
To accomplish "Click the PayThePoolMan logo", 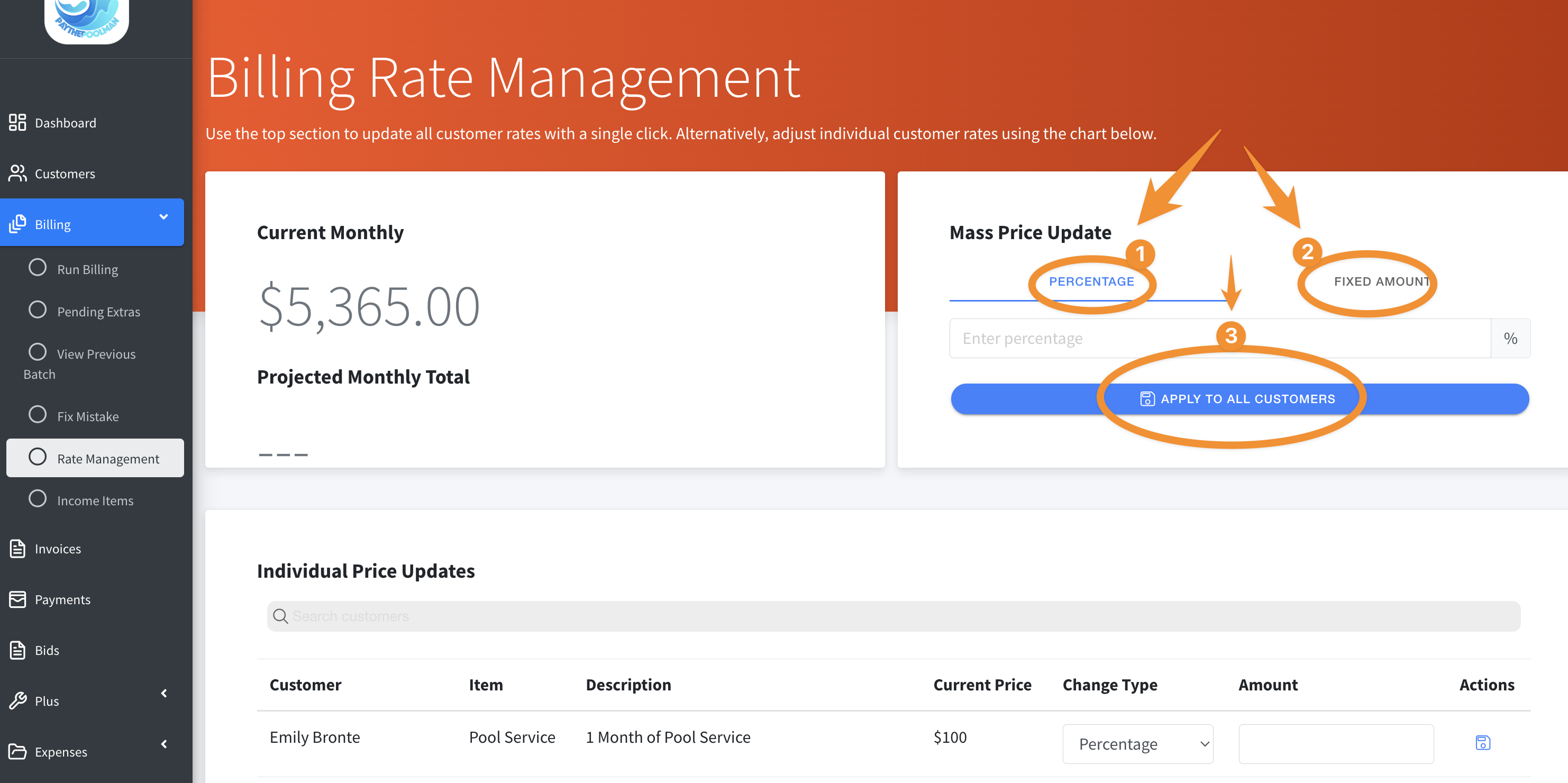I will coord(86,19).
